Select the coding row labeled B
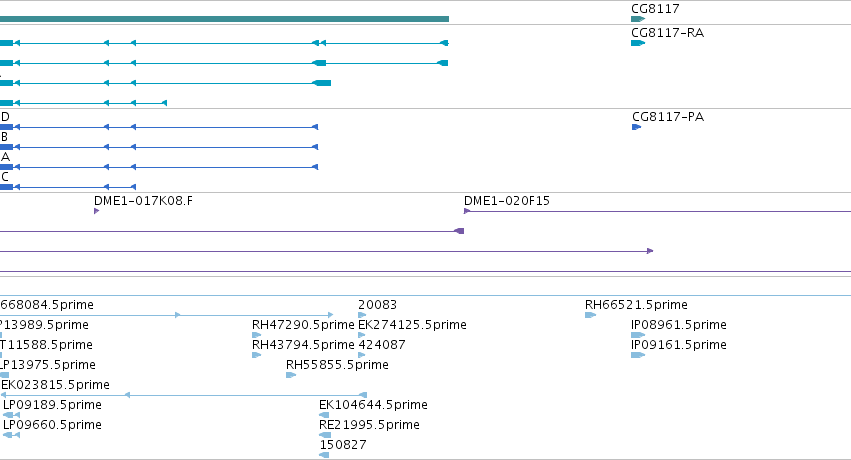This screenshot has width=851, height=460. (x=159, y=147)
